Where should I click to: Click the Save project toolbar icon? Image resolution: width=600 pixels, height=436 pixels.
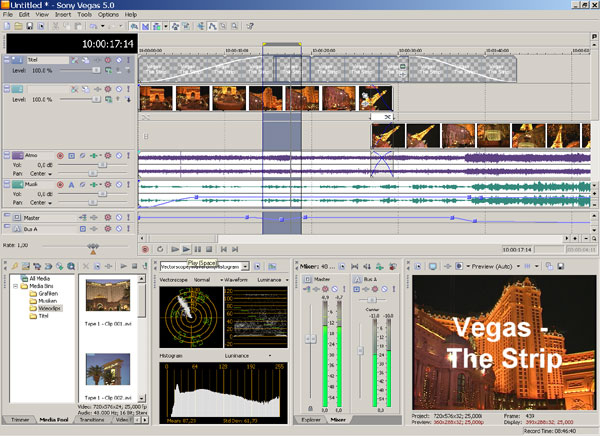click(x=29, y=26)
